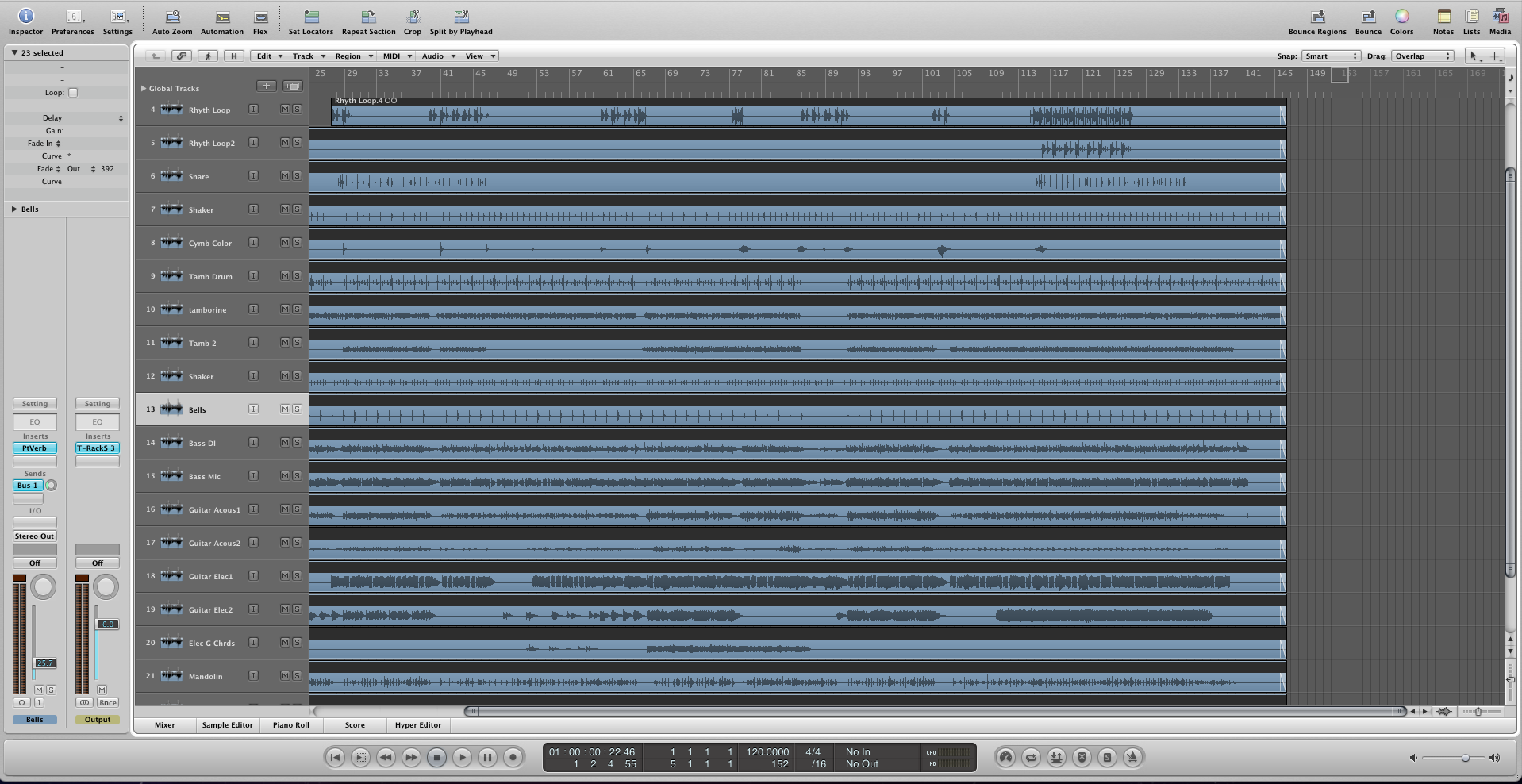
Task: Open the Notes panel
Action: [x=1443, y=21]
